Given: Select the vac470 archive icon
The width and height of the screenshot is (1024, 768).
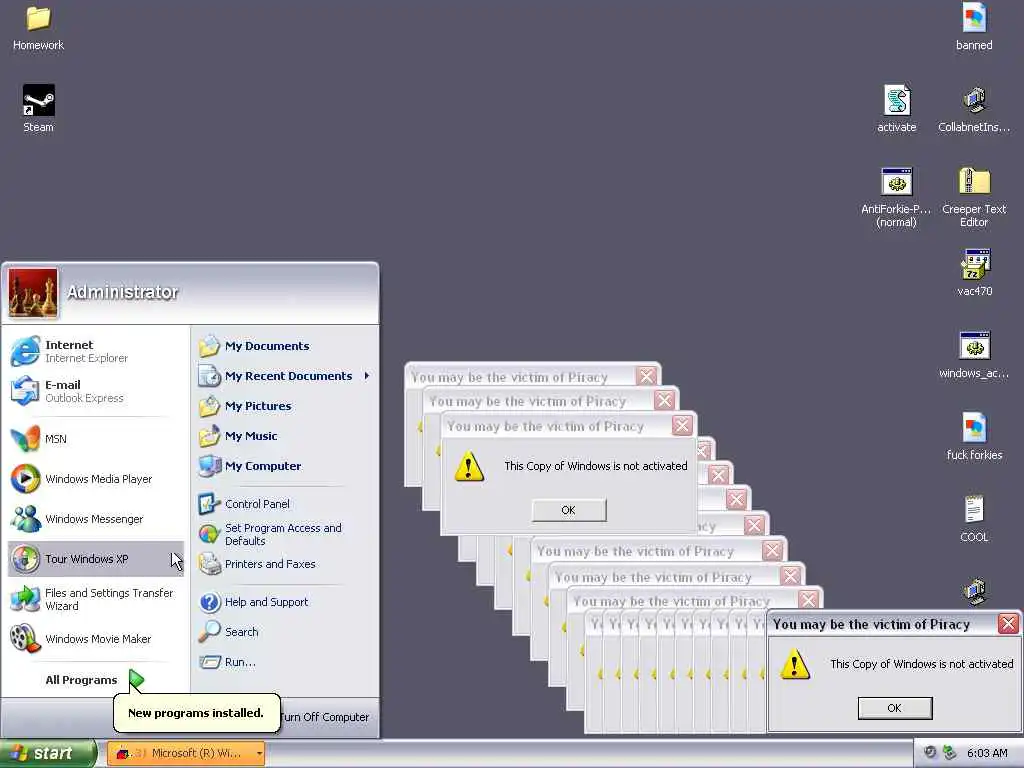Looking at the screenshot, I should (x=974, y=273).
